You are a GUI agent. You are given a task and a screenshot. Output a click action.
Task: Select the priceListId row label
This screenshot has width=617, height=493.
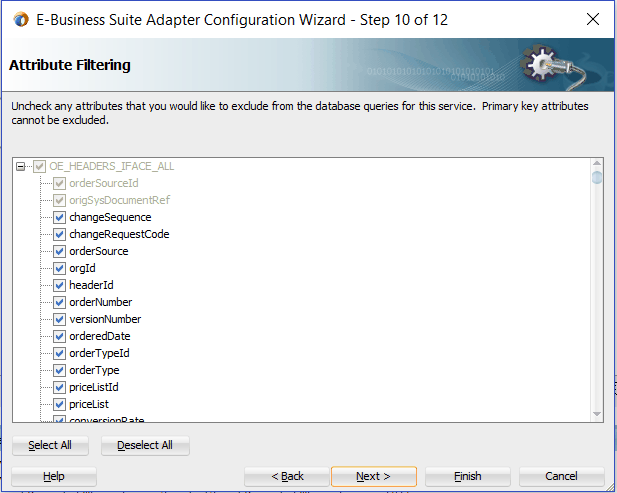pos(94,387)
